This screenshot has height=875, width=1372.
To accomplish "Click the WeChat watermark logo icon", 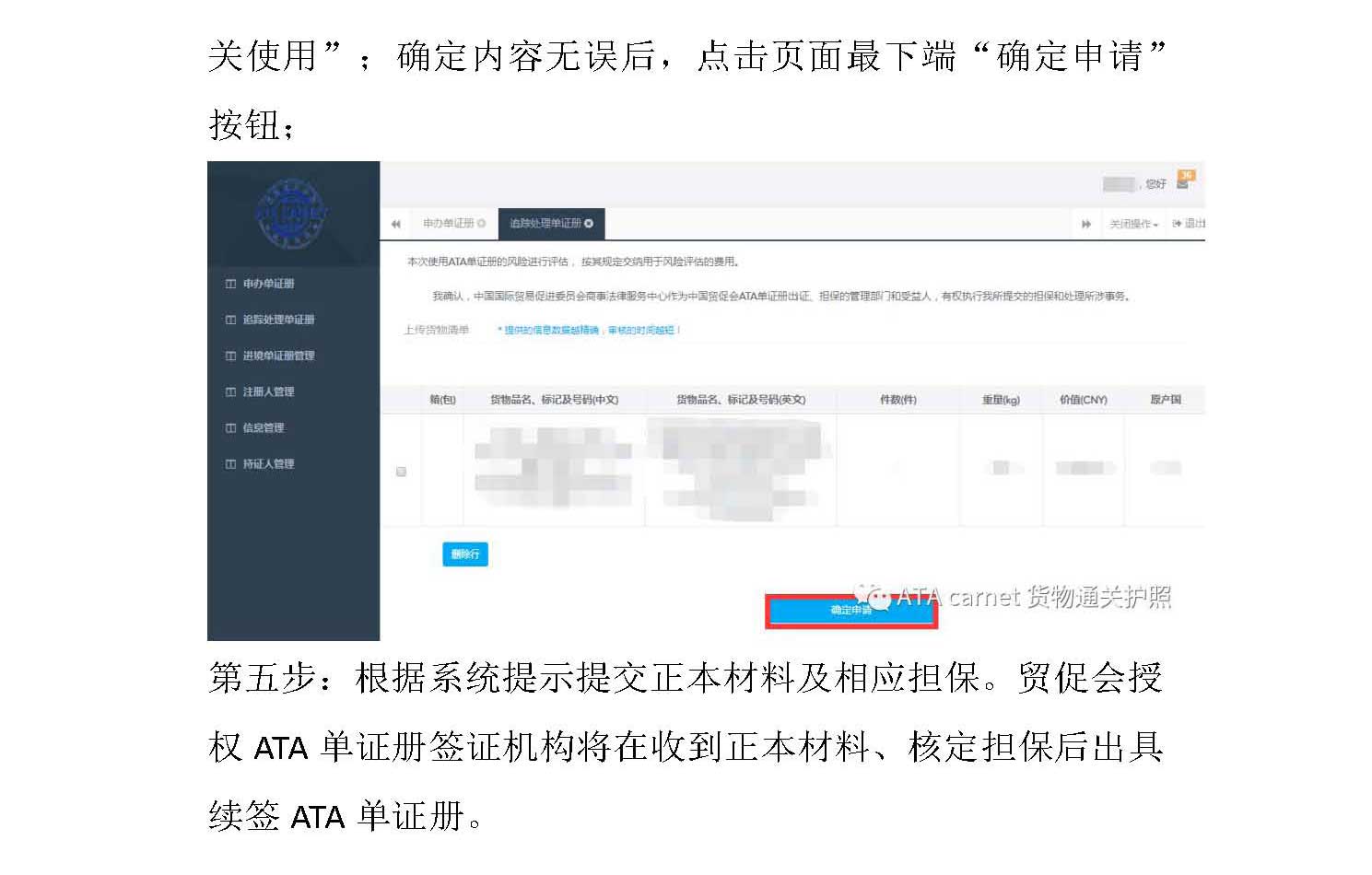I will click(872, 597).
